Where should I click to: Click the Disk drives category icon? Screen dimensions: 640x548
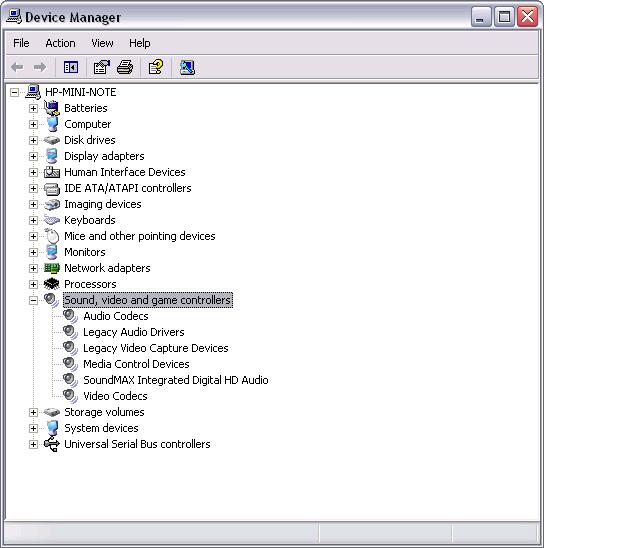52,140
